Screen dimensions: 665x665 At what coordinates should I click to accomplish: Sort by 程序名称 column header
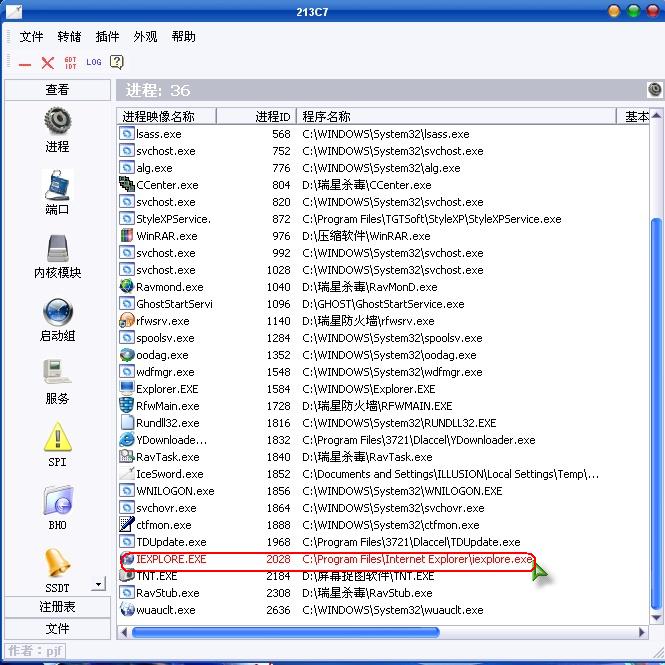[x=456, y=116]
